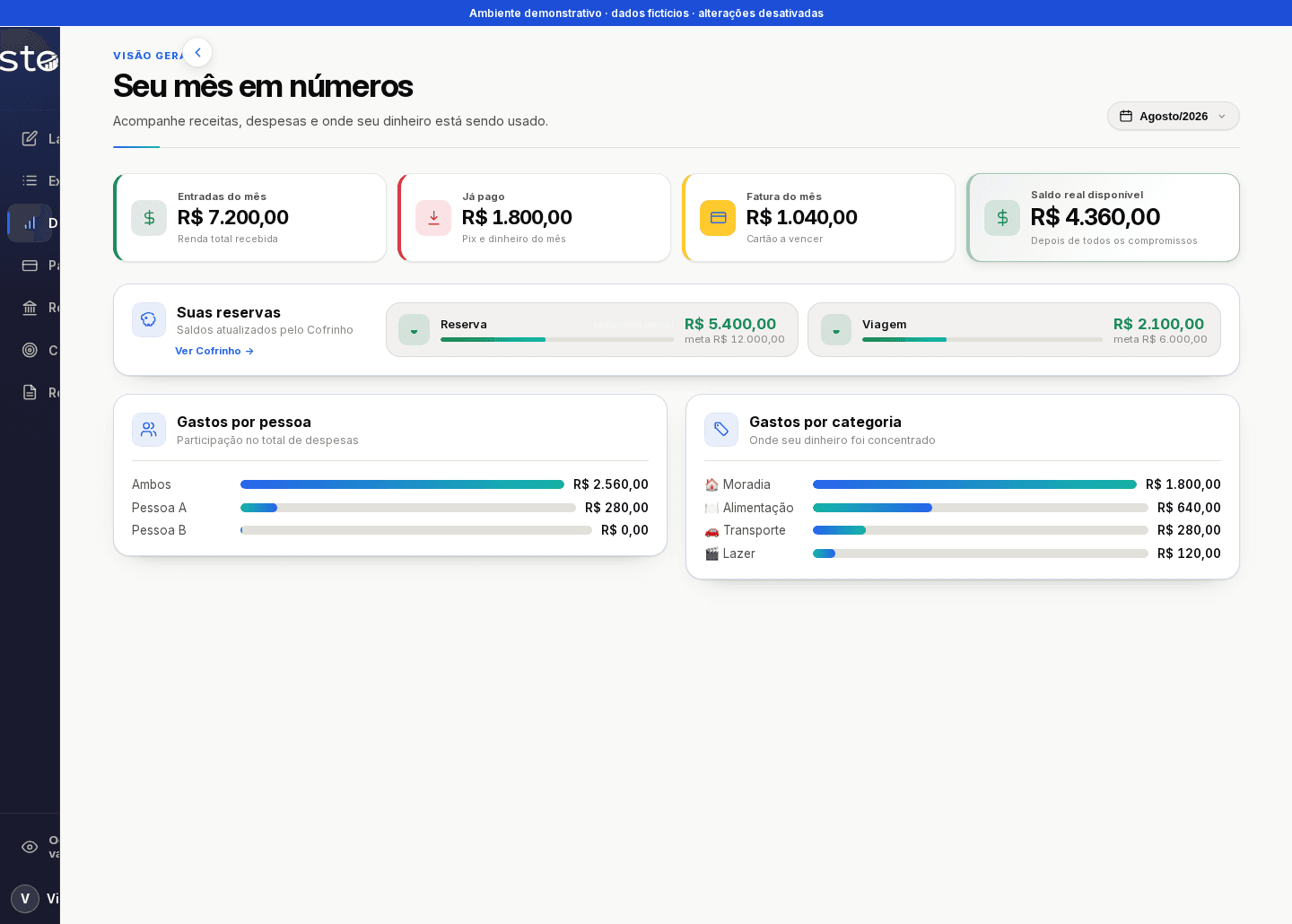This screenshot has height=924, width=1292.
Task: Click the Moradia category bar
Action: point(974,484)
